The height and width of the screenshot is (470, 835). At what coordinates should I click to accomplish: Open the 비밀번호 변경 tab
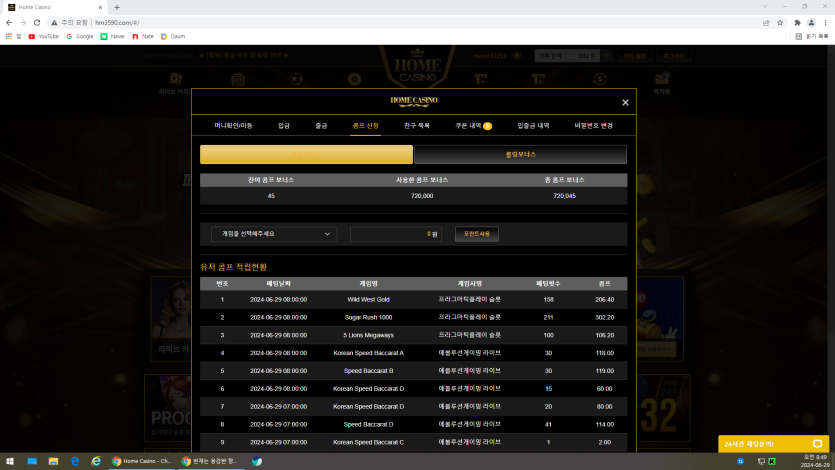pyautogui.click(x=593, y=126)
